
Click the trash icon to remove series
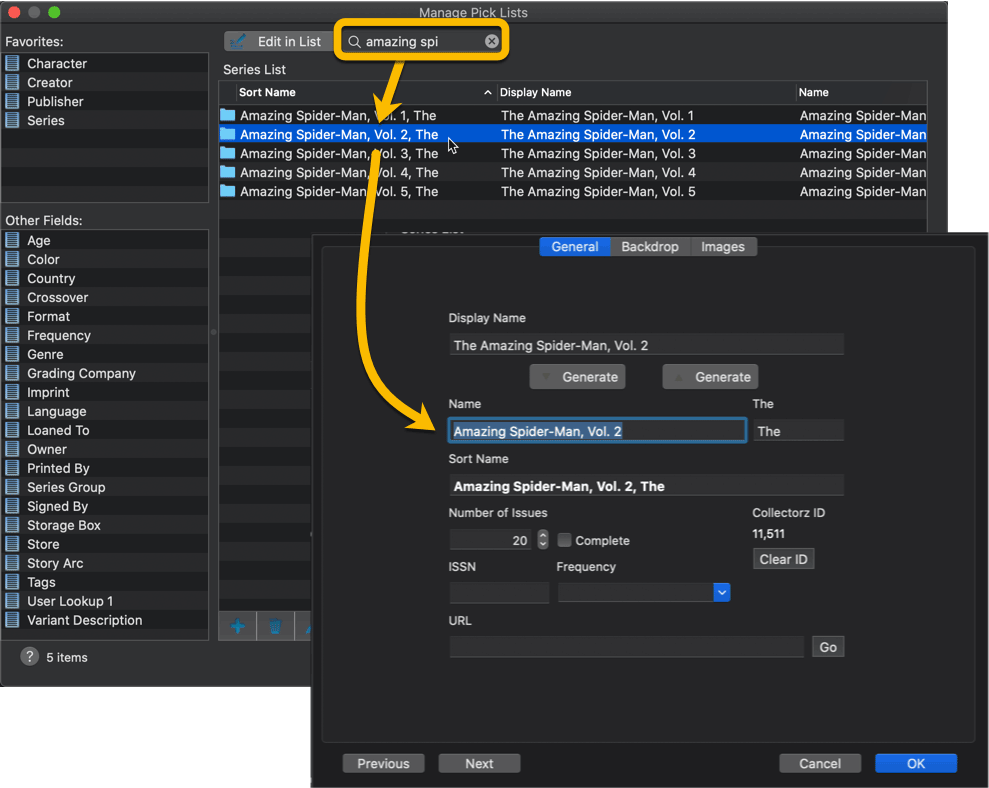[x=275, y=626]
